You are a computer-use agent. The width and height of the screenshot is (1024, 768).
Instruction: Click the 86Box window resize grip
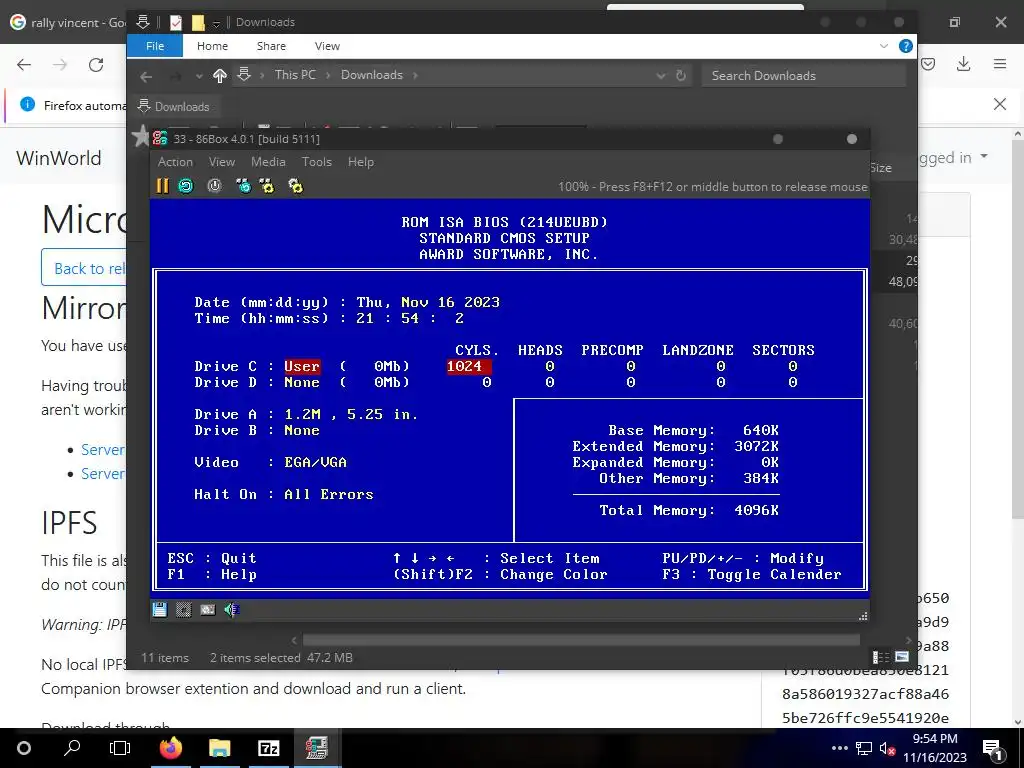(863, 616)
